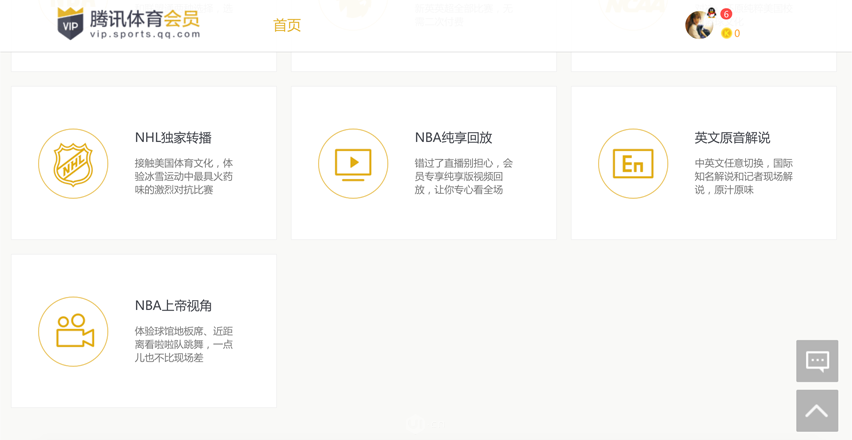
Task: Click the NHL description starting with 接触美国体育文化
Action: [184, 176]
